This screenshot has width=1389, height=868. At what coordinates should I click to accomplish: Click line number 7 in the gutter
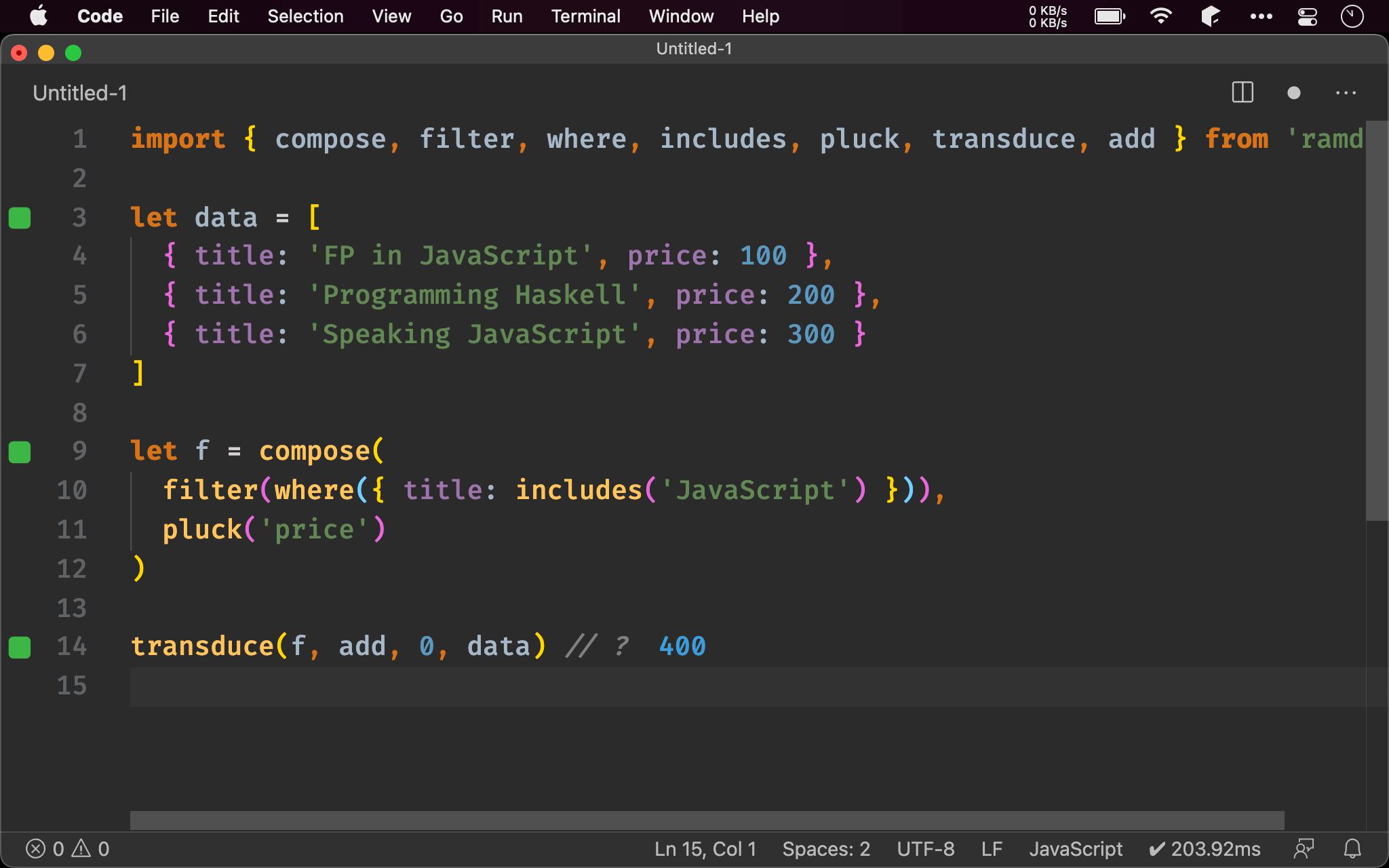[80, 374]
